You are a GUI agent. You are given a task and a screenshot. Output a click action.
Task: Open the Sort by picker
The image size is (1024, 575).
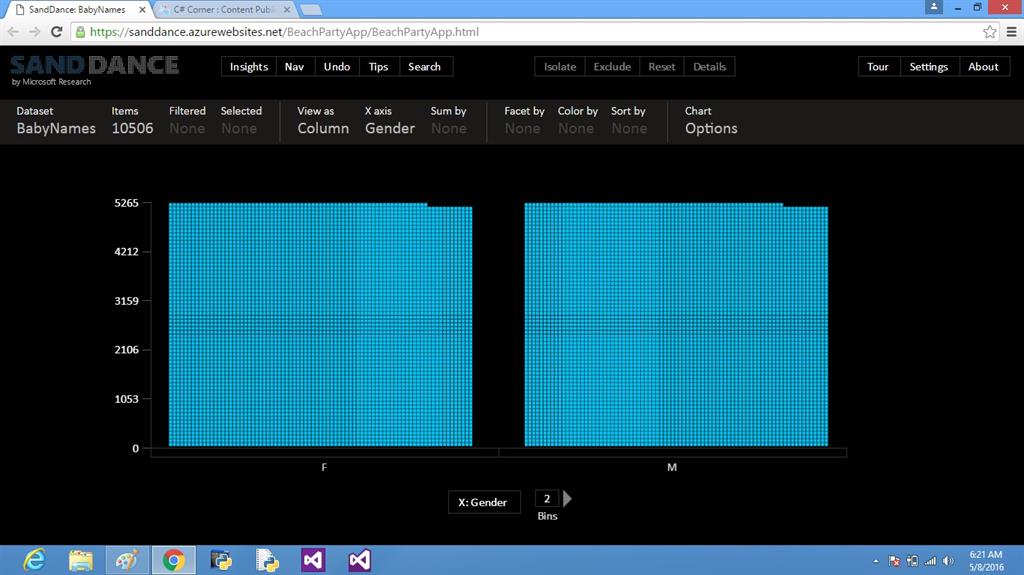tap(629, 121)
